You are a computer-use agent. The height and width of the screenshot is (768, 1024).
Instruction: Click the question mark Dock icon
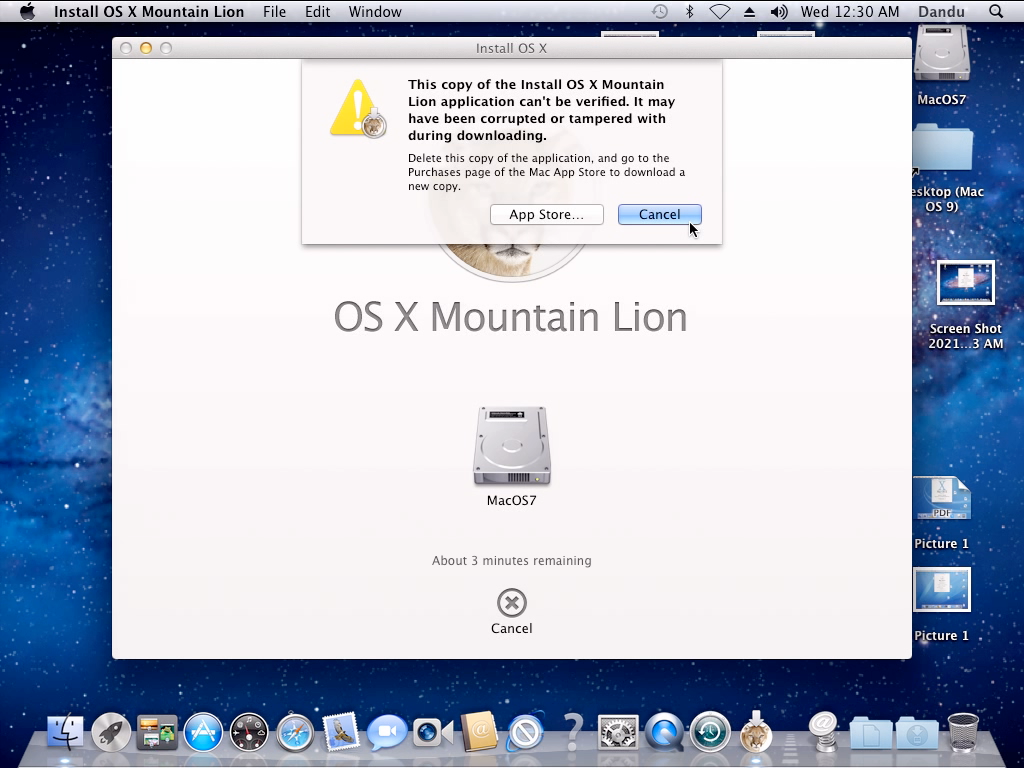(x=572, y=732)
